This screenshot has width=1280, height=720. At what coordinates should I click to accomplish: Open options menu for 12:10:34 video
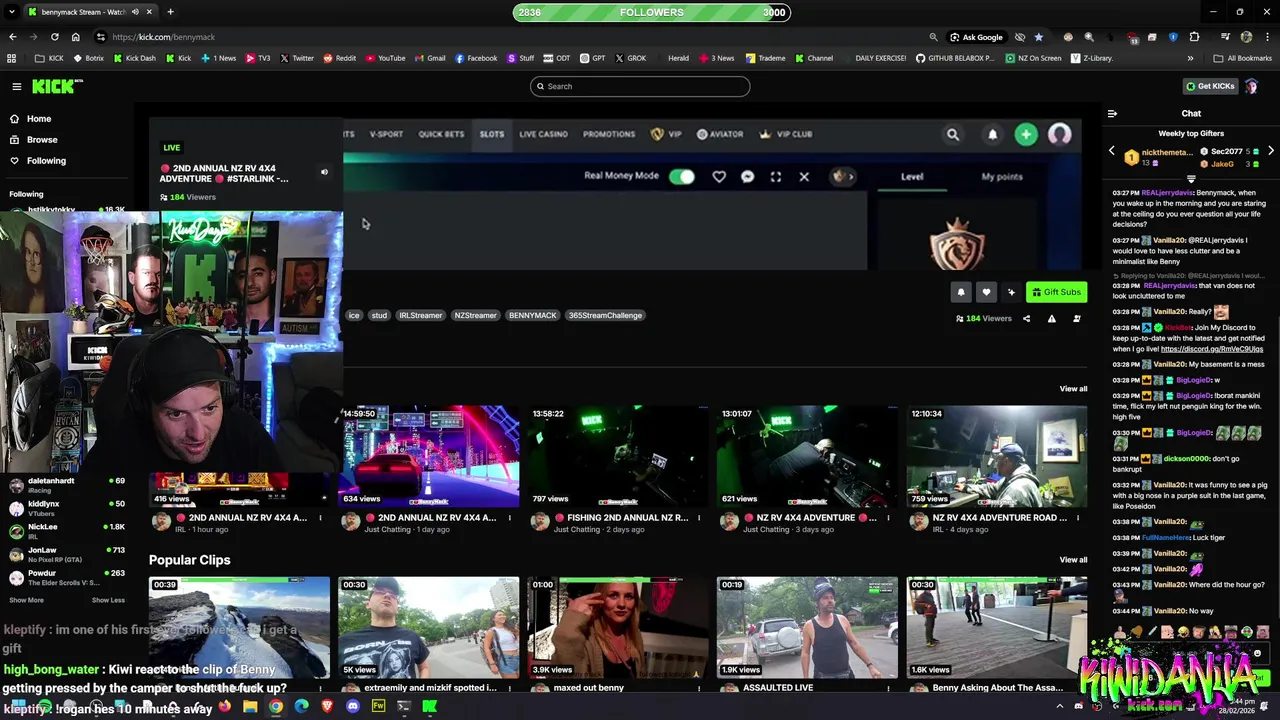(1077, 518)
